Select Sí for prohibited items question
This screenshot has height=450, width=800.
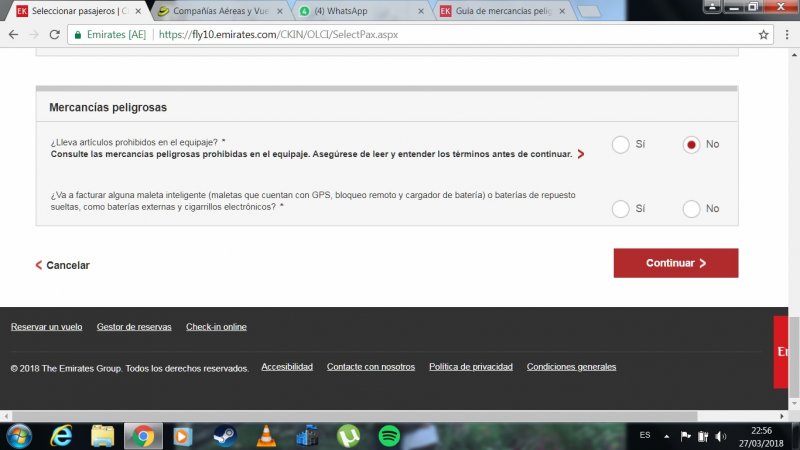tap(621, 144)
